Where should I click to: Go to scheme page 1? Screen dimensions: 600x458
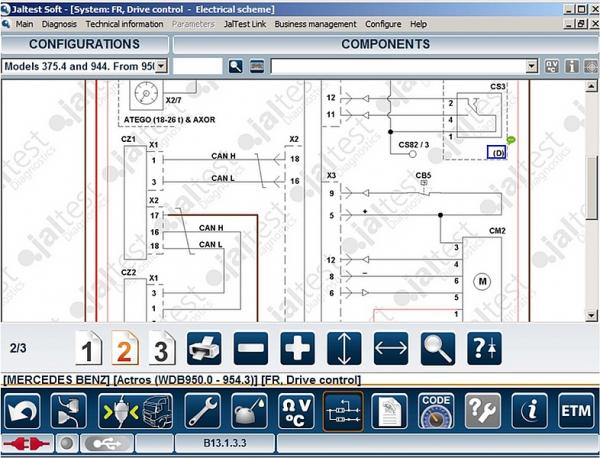(88, 348)
